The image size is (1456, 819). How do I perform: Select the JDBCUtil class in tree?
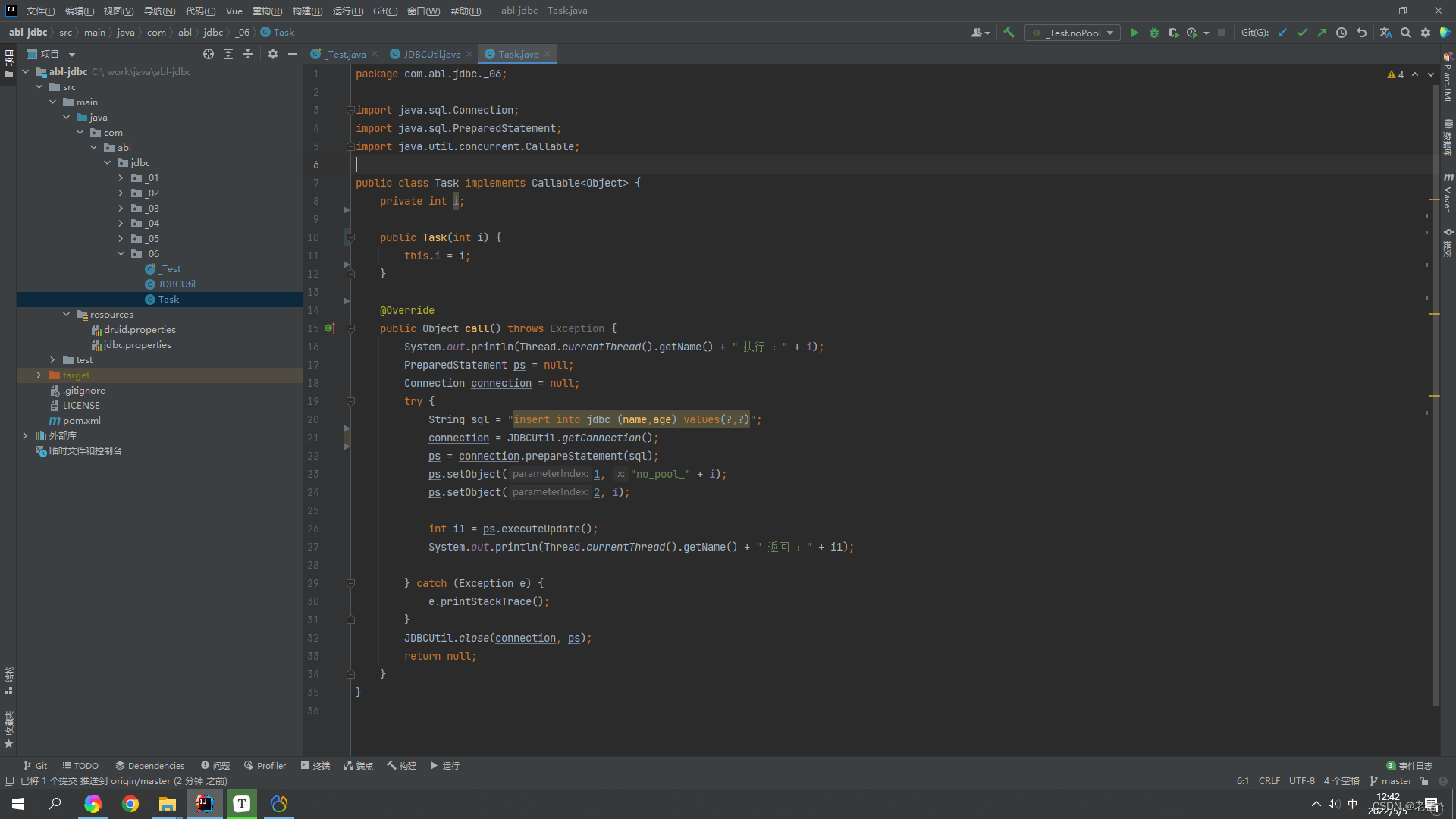[176, 284]
